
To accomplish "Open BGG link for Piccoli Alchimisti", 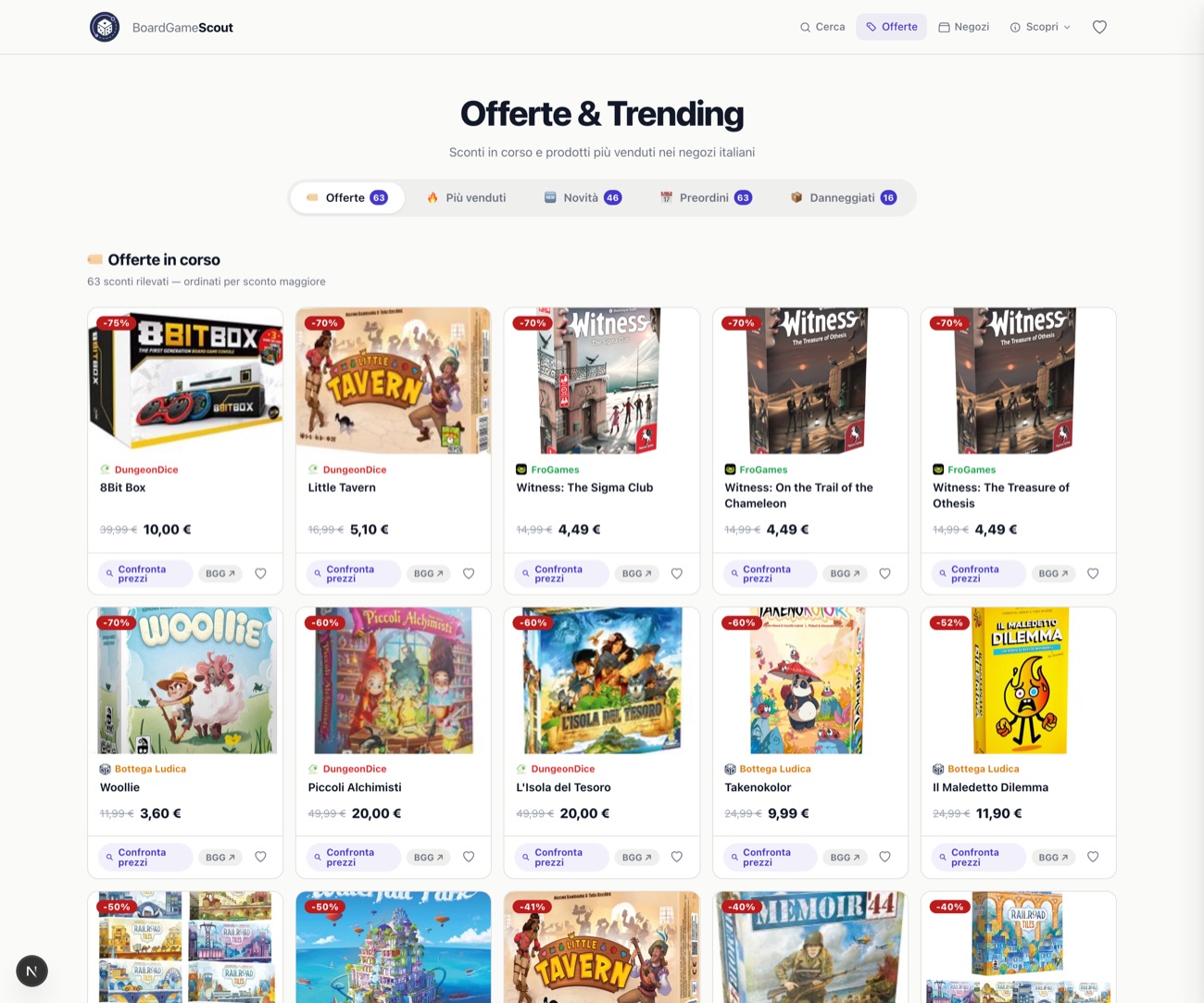I will (x=429, y=857).
